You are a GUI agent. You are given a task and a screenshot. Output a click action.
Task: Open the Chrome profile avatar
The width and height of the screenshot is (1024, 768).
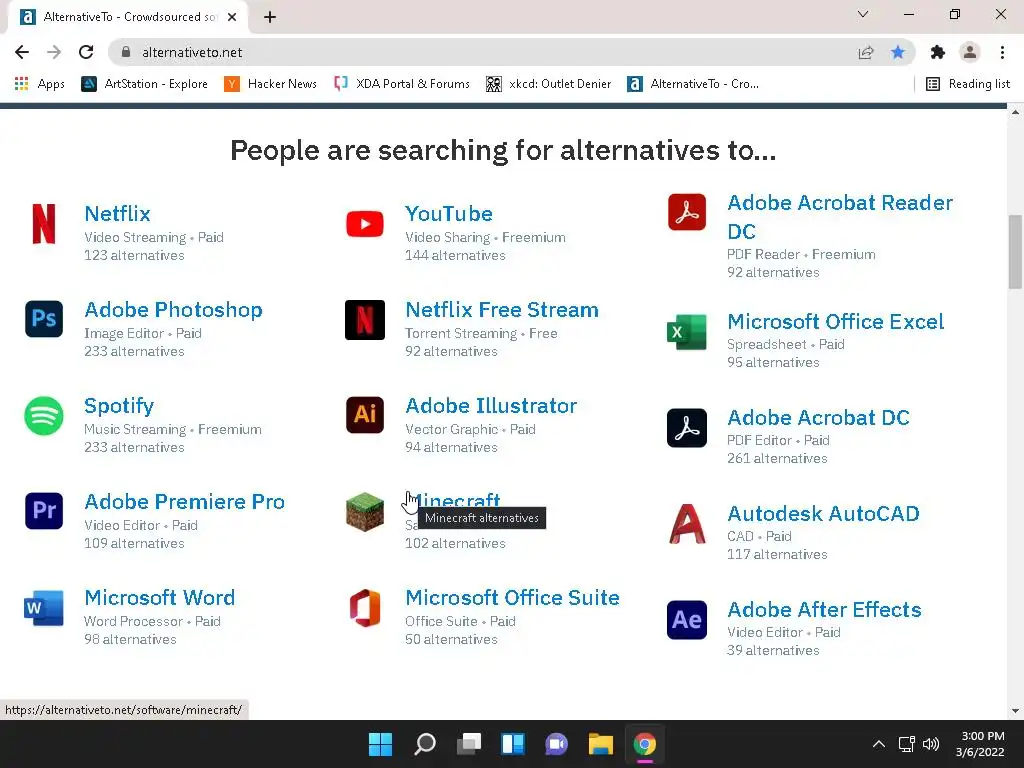tap(970, 52)
